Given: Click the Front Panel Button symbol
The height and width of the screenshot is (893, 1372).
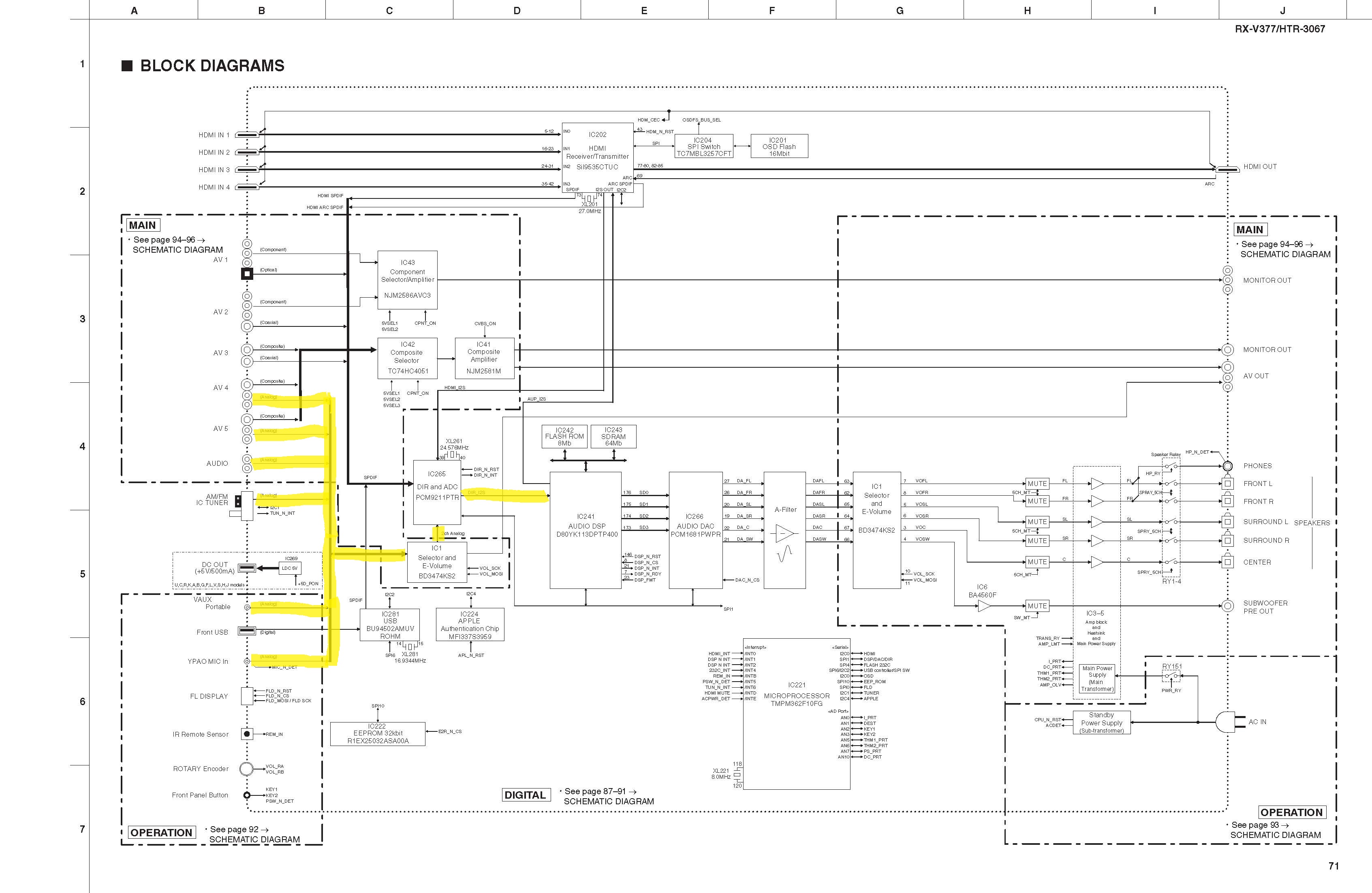Looking at the screenshot, I should [247, 795].
